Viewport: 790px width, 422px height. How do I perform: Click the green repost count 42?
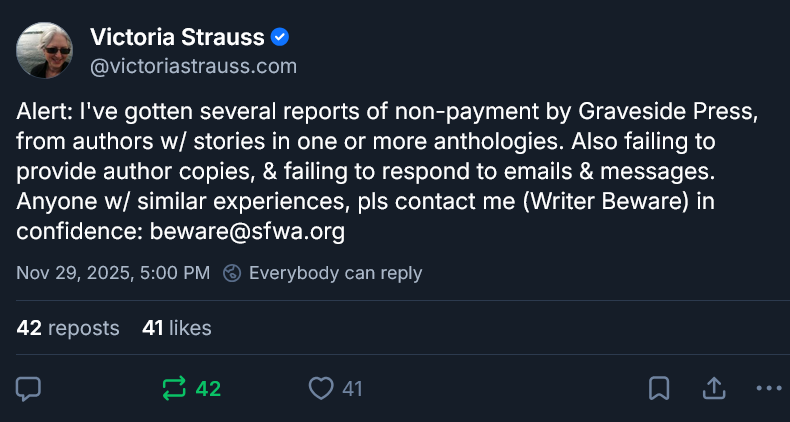pos(208,388)
